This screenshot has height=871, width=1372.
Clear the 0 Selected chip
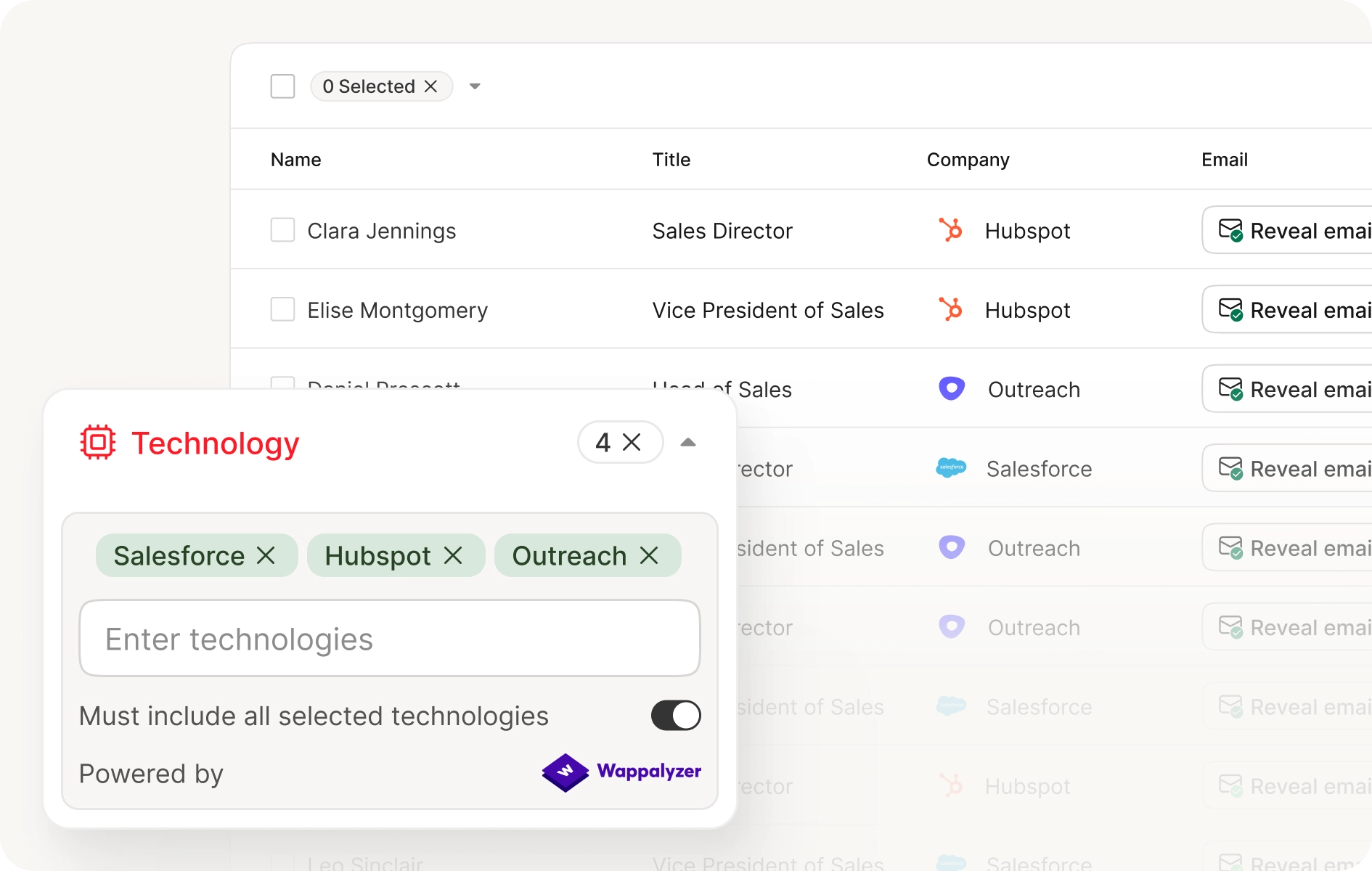[x=431, y=86]
